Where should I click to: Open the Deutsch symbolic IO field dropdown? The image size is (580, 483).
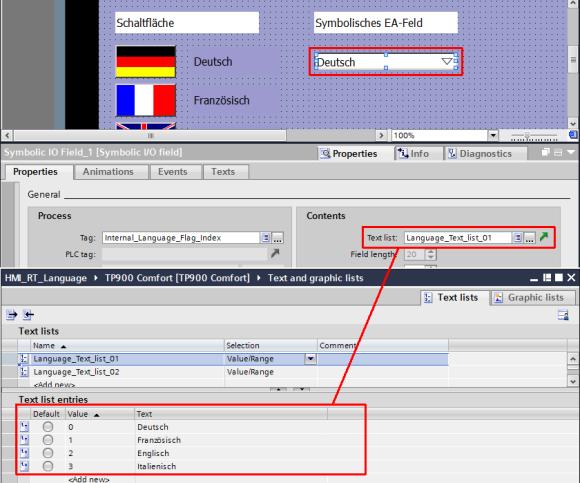point(447,61)
